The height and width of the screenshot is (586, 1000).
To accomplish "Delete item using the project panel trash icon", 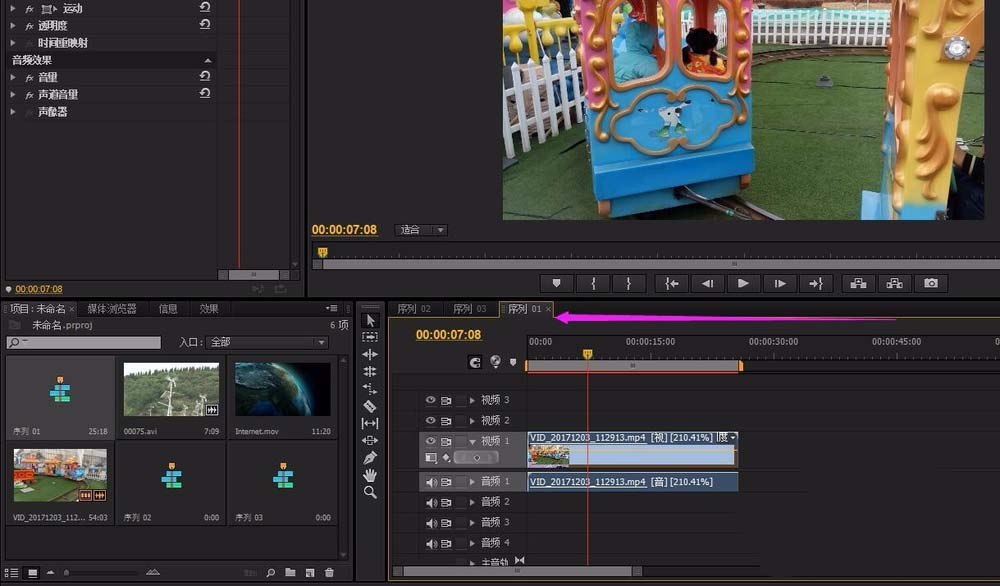I will [x=329, y=573].
